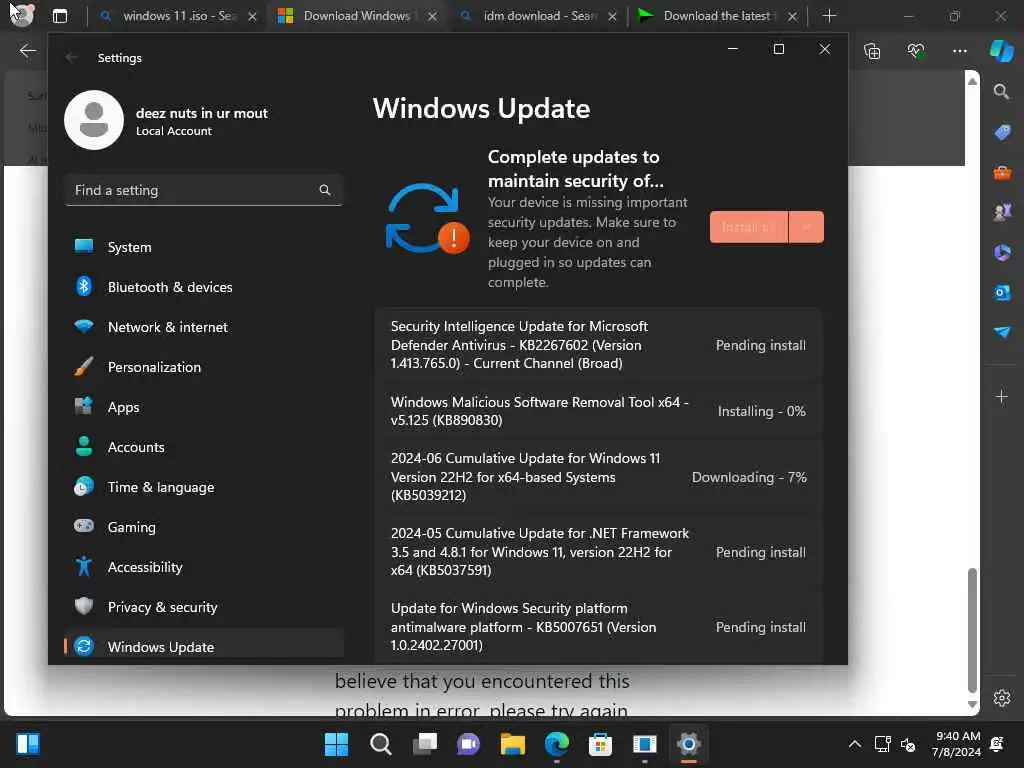Click the Windows Update sync status icon
The height and width of the screenshot is (768, 1024).
pyautogui.click(x=426, y=218)
